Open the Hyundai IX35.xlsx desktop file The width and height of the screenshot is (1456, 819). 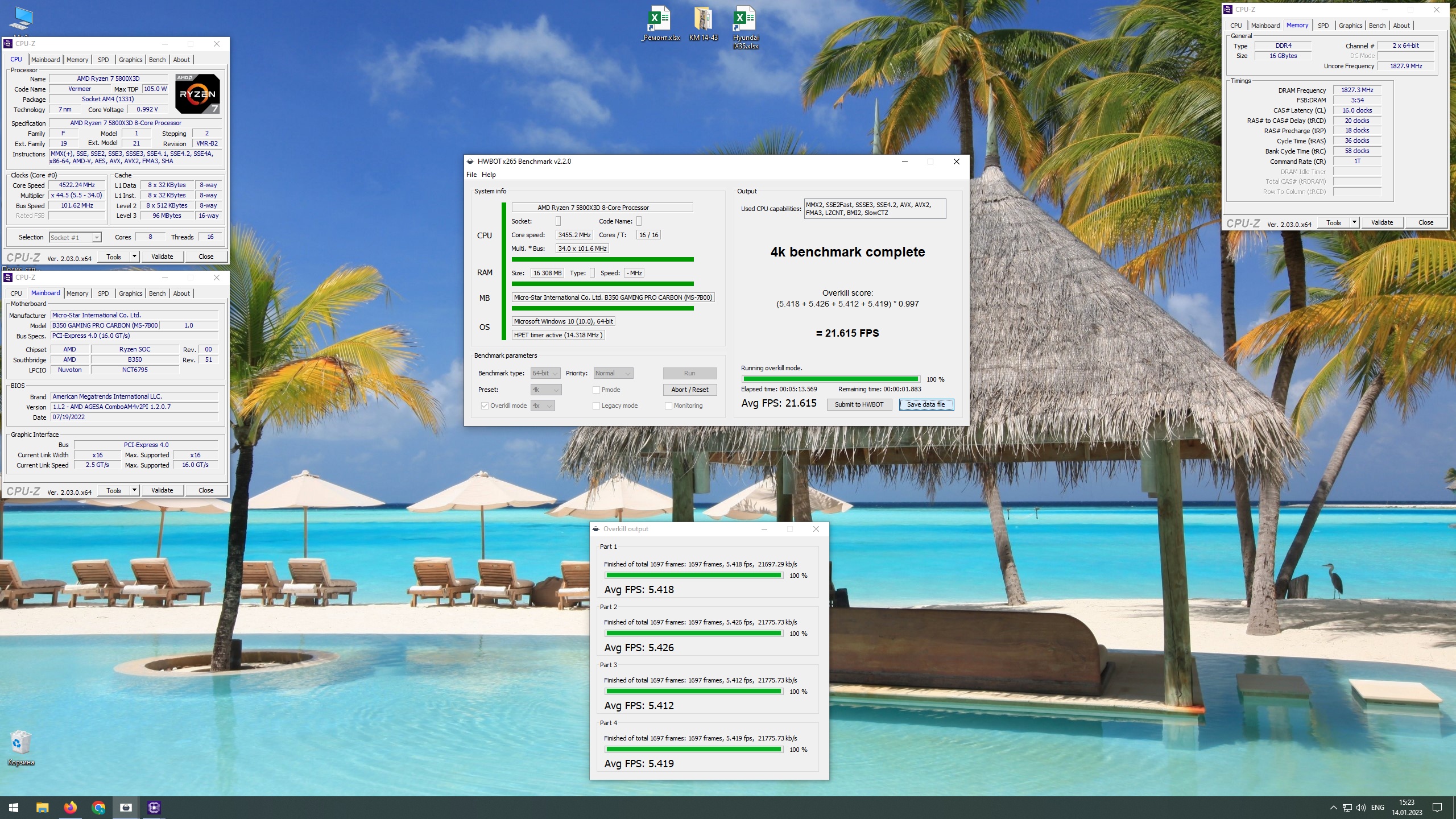(745, 27)
